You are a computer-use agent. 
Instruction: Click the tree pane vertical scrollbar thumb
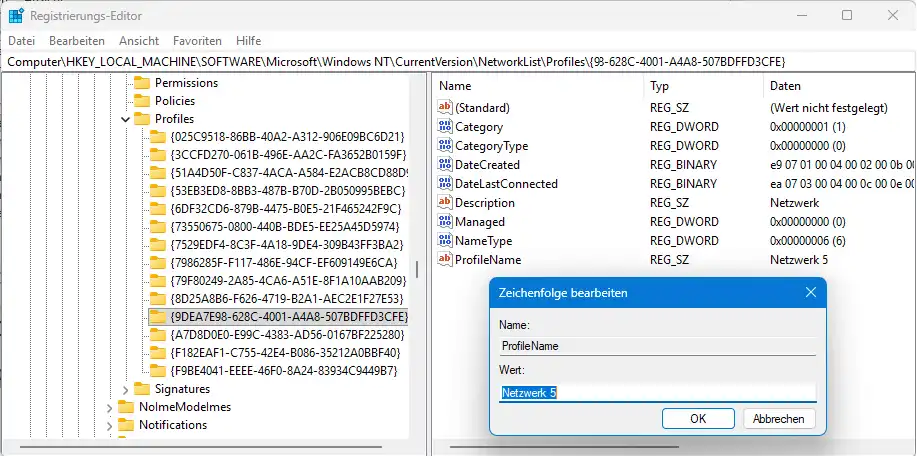click(x=417, y=269)
